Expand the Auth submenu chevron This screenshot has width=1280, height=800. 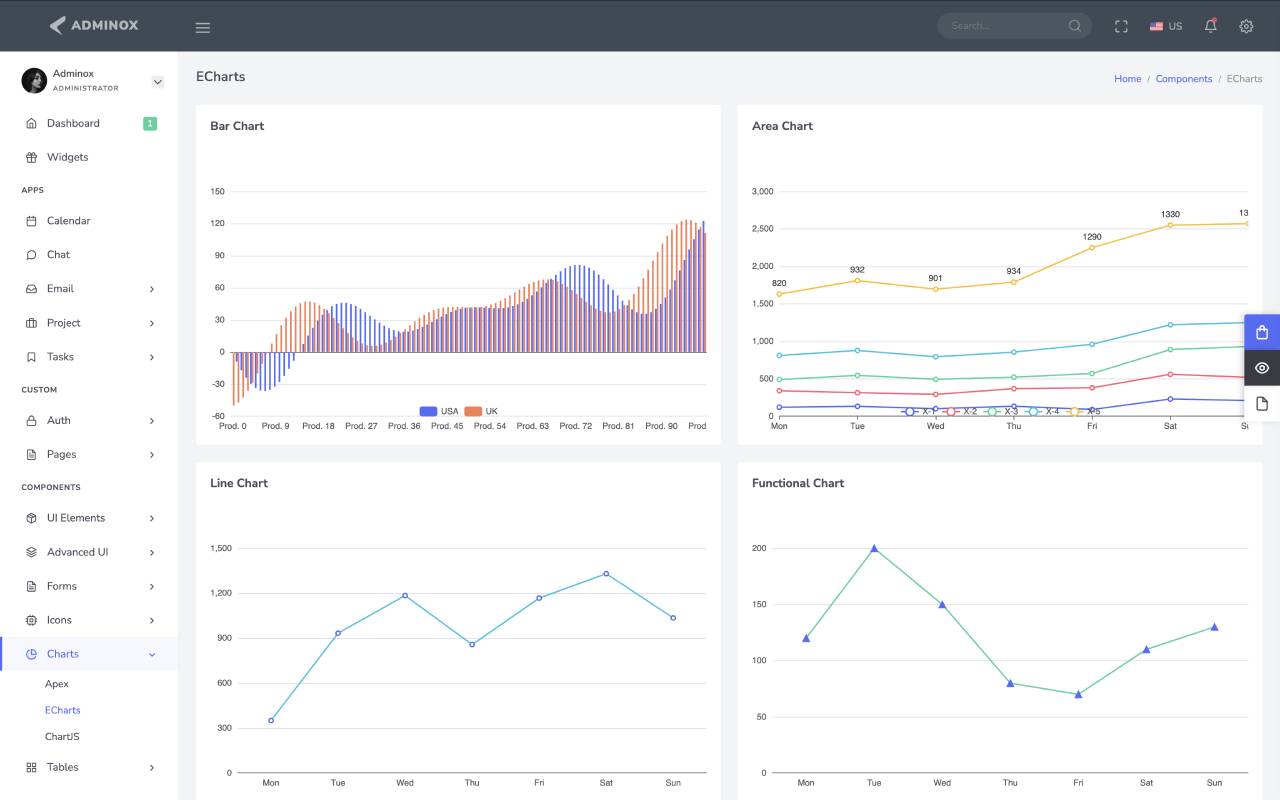click(x=152, y=421)
